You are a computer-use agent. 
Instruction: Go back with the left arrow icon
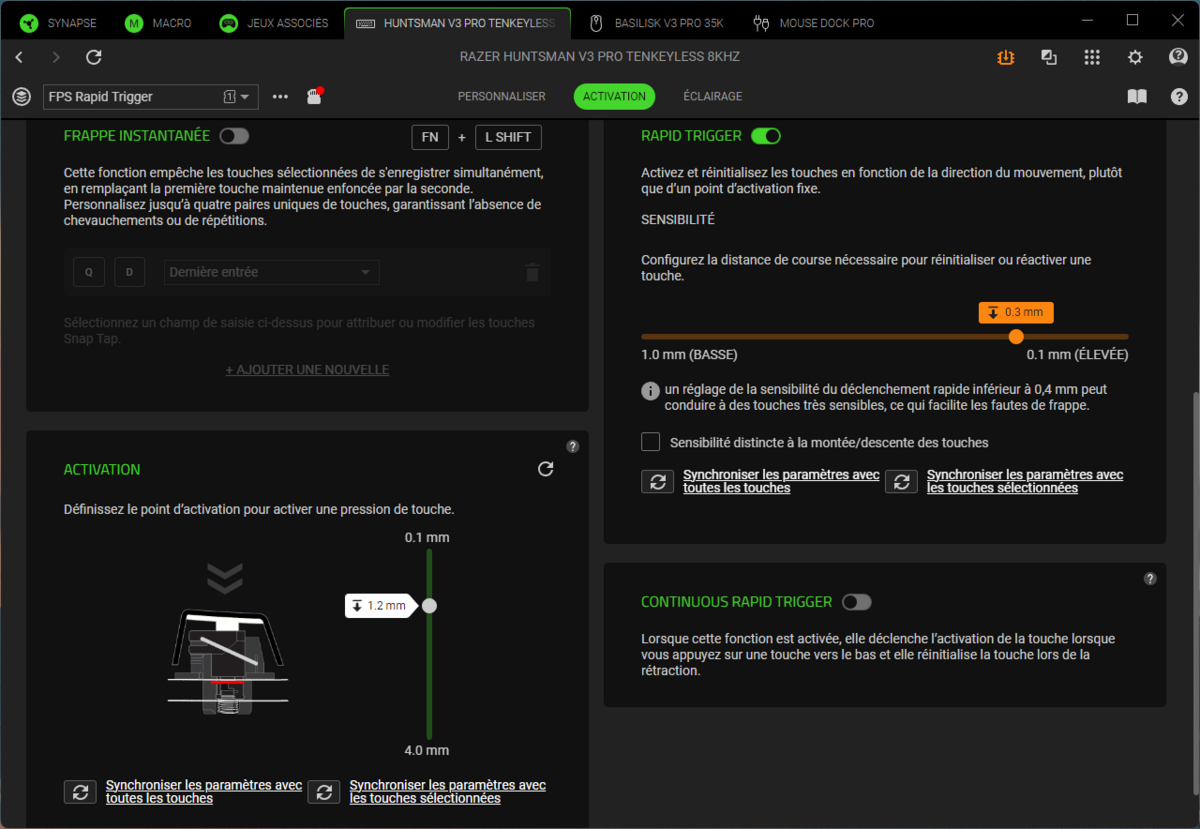pos(20,58)
